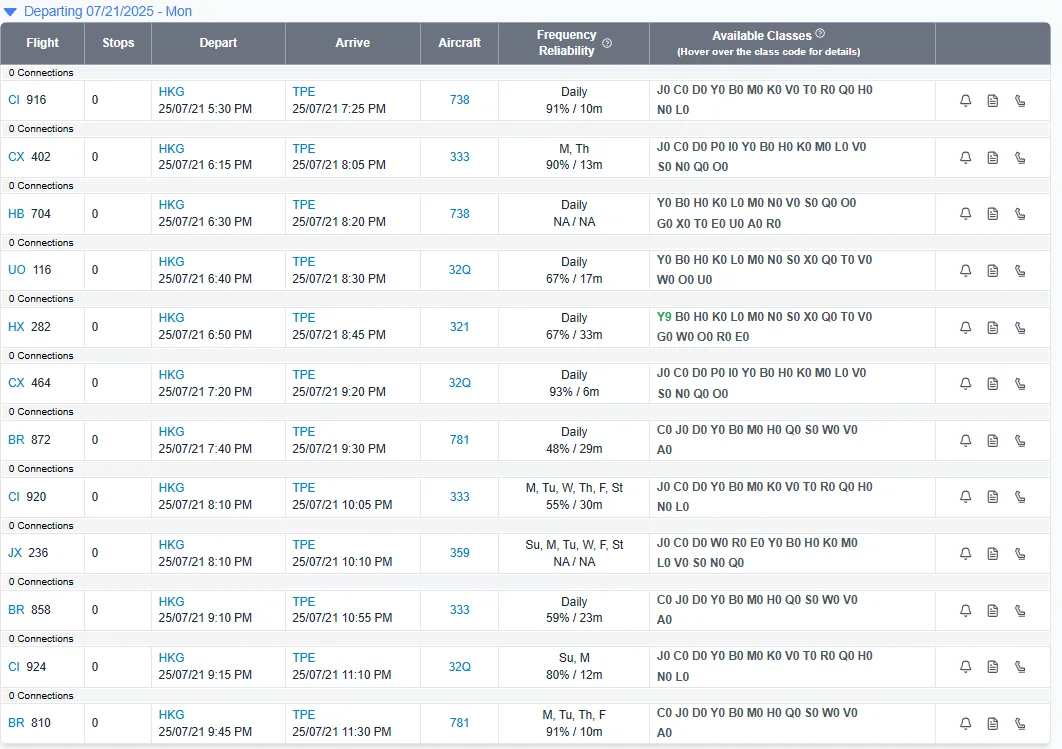Click the green Y9 class code on HX 282

(x=664, y=316)
